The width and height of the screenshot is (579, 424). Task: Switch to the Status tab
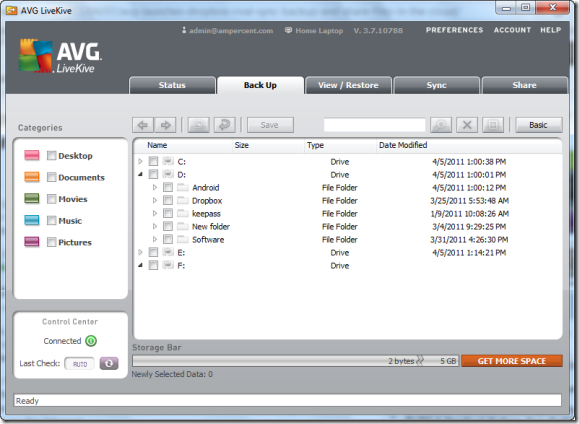pos(172,85)
